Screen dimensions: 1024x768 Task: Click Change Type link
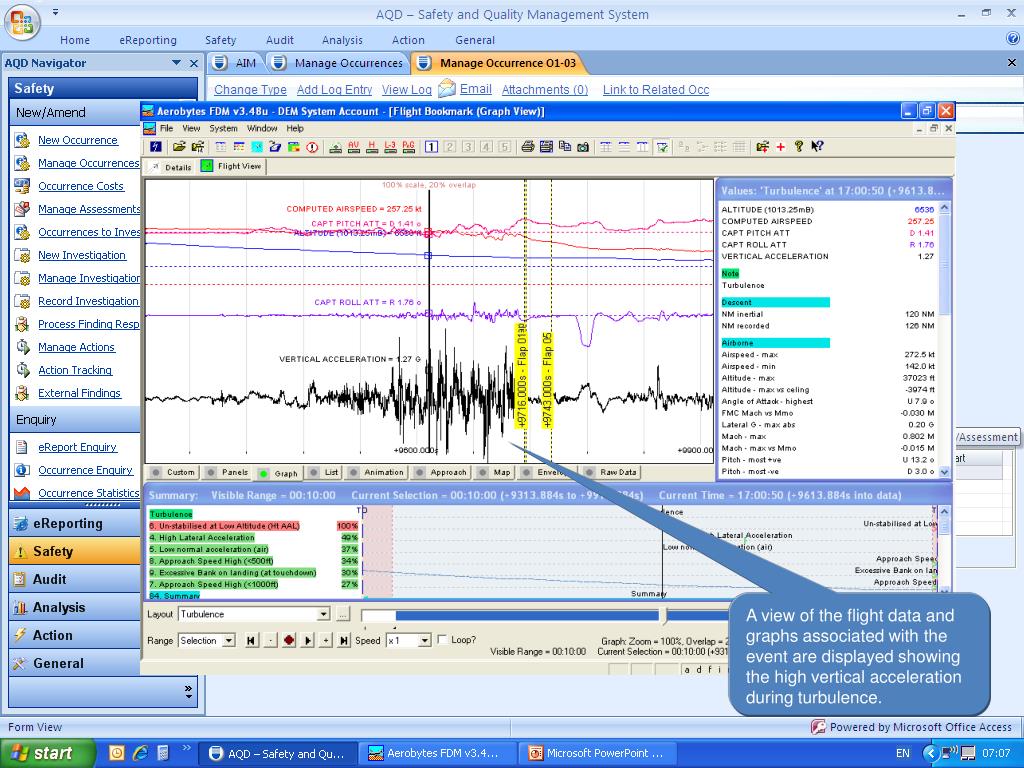click(250, 89)
